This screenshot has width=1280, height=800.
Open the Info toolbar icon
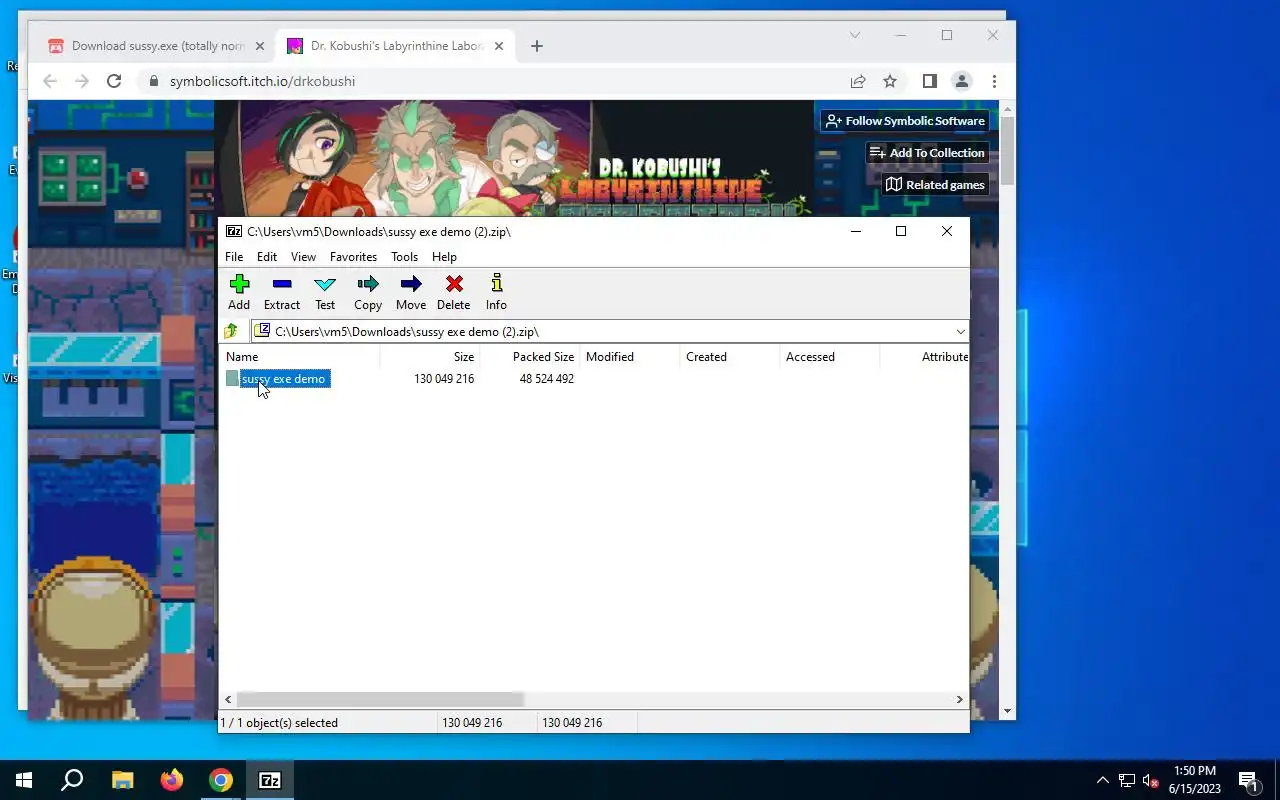click(x=496, y=292)
